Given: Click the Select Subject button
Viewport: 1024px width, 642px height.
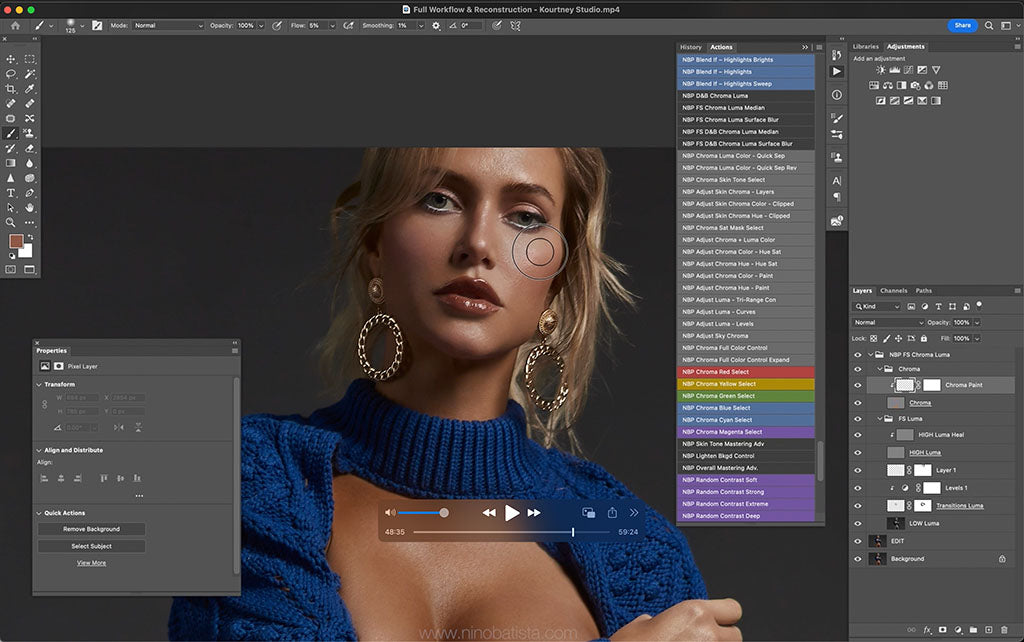Looking at the screenshot, I should point(90,546).
